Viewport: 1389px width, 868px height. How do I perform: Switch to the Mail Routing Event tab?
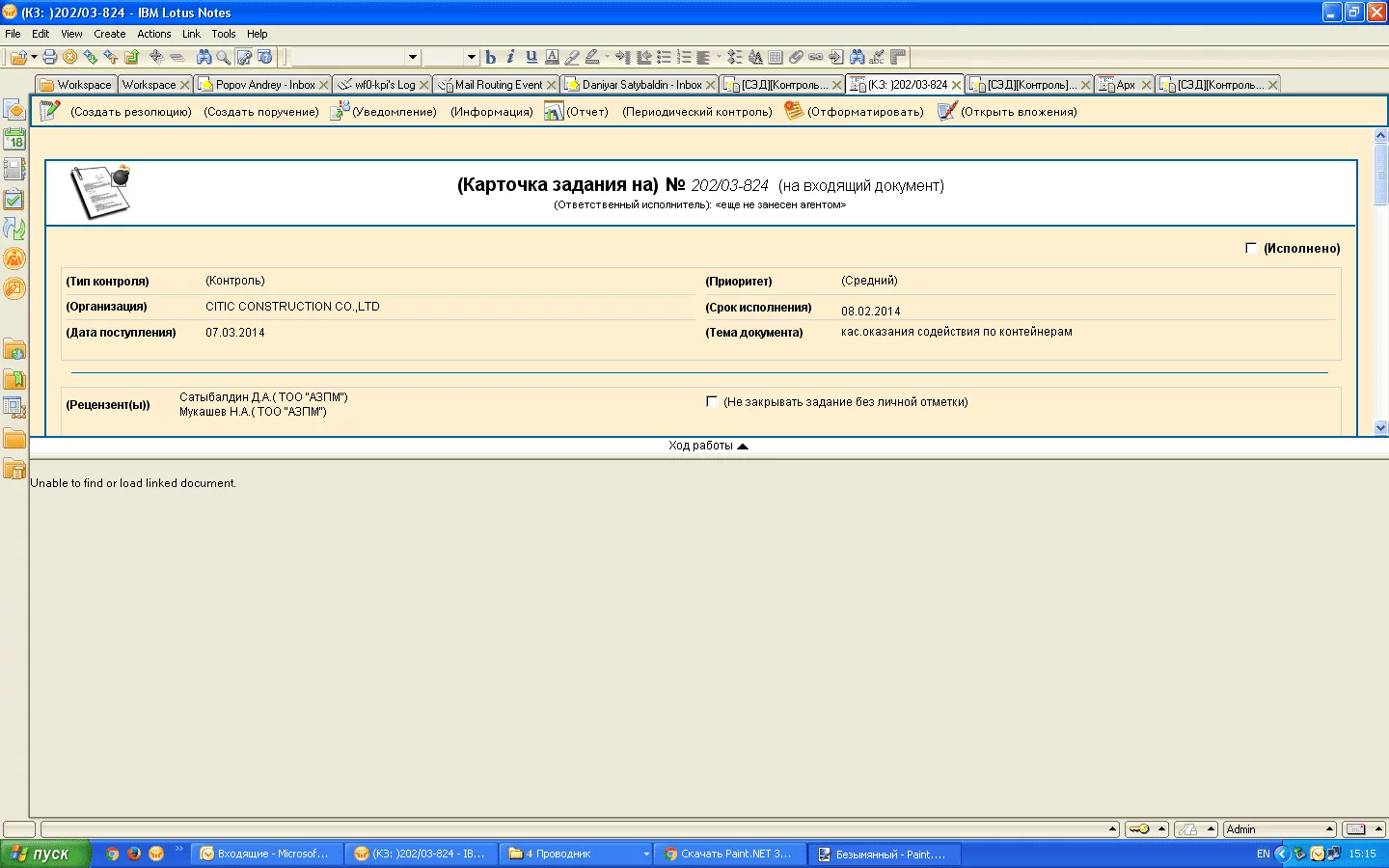tap(498, 85)
